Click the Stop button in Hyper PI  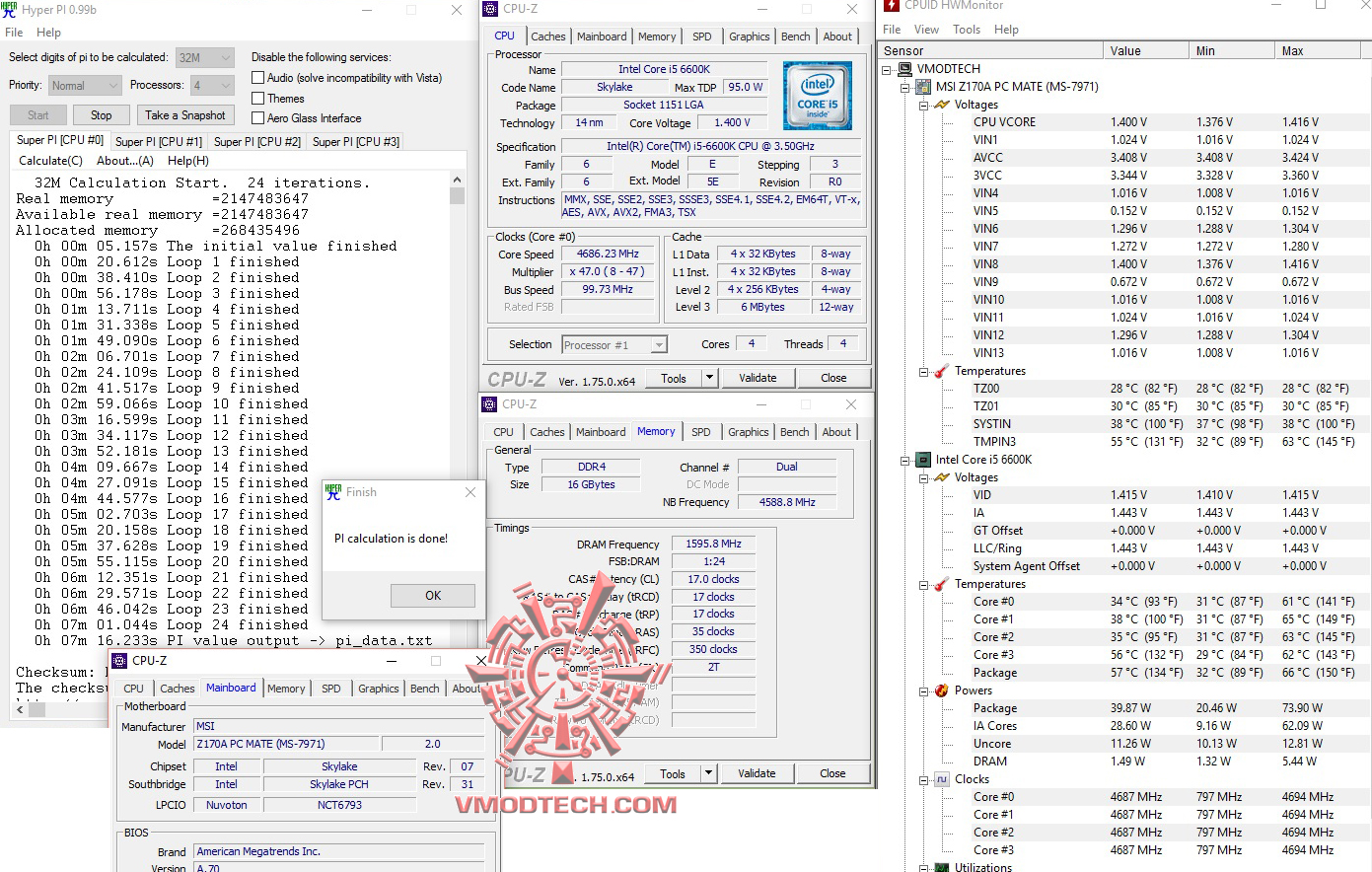coord(102,115)
